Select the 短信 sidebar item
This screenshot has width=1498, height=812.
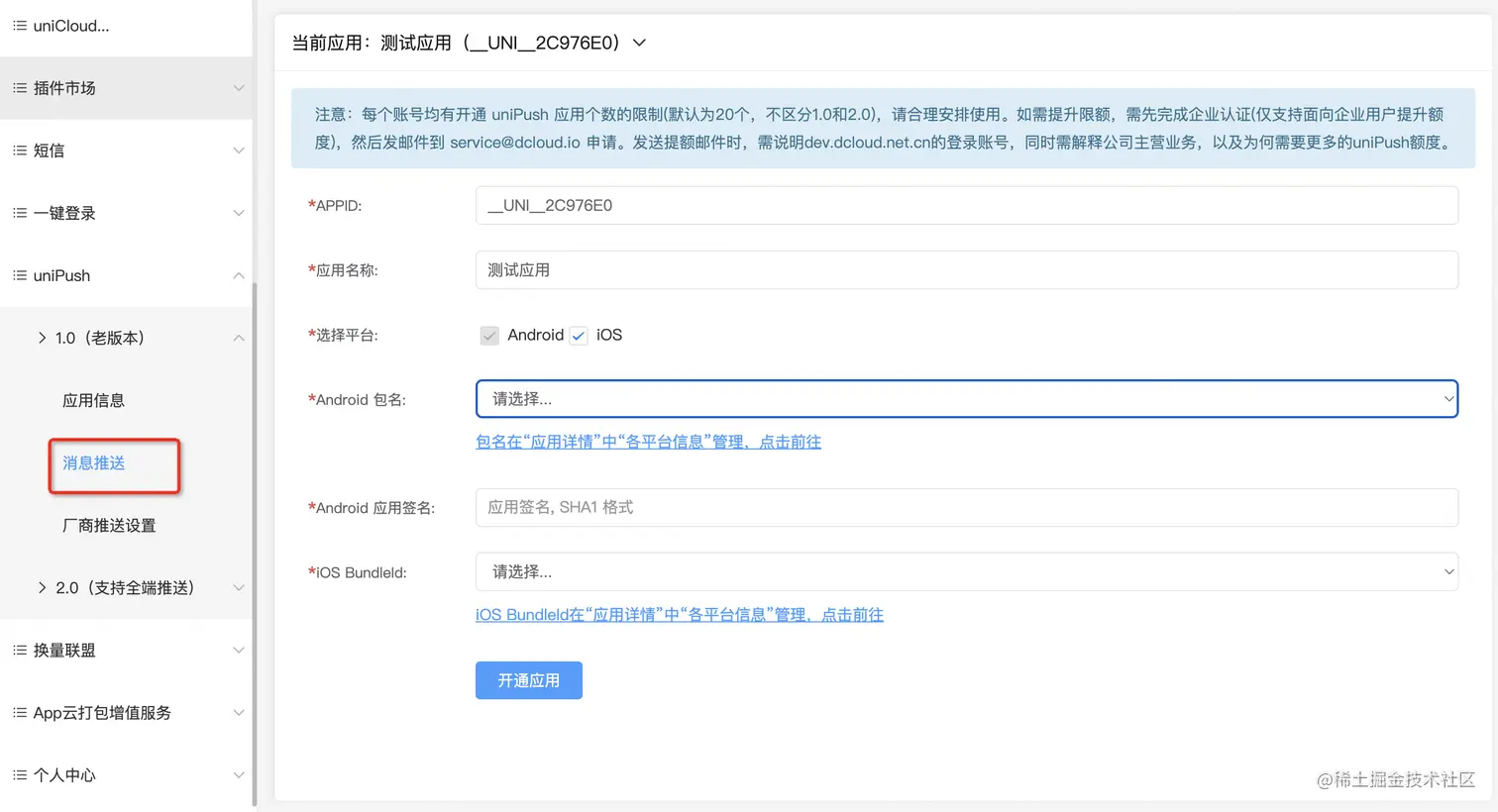click(126, 151)
